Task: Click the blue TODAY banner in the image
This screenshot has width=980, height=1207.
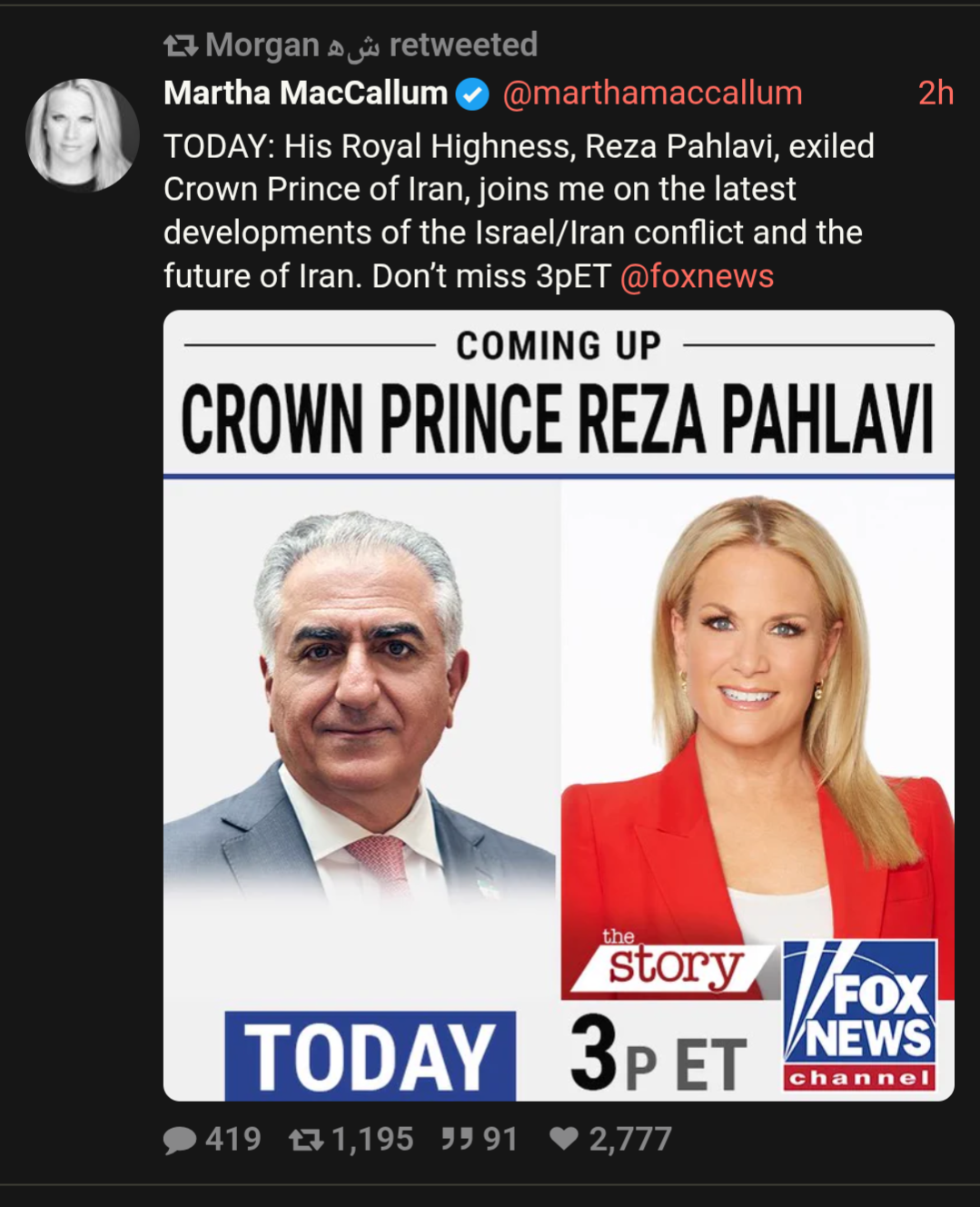Action: pos(370,1056)
